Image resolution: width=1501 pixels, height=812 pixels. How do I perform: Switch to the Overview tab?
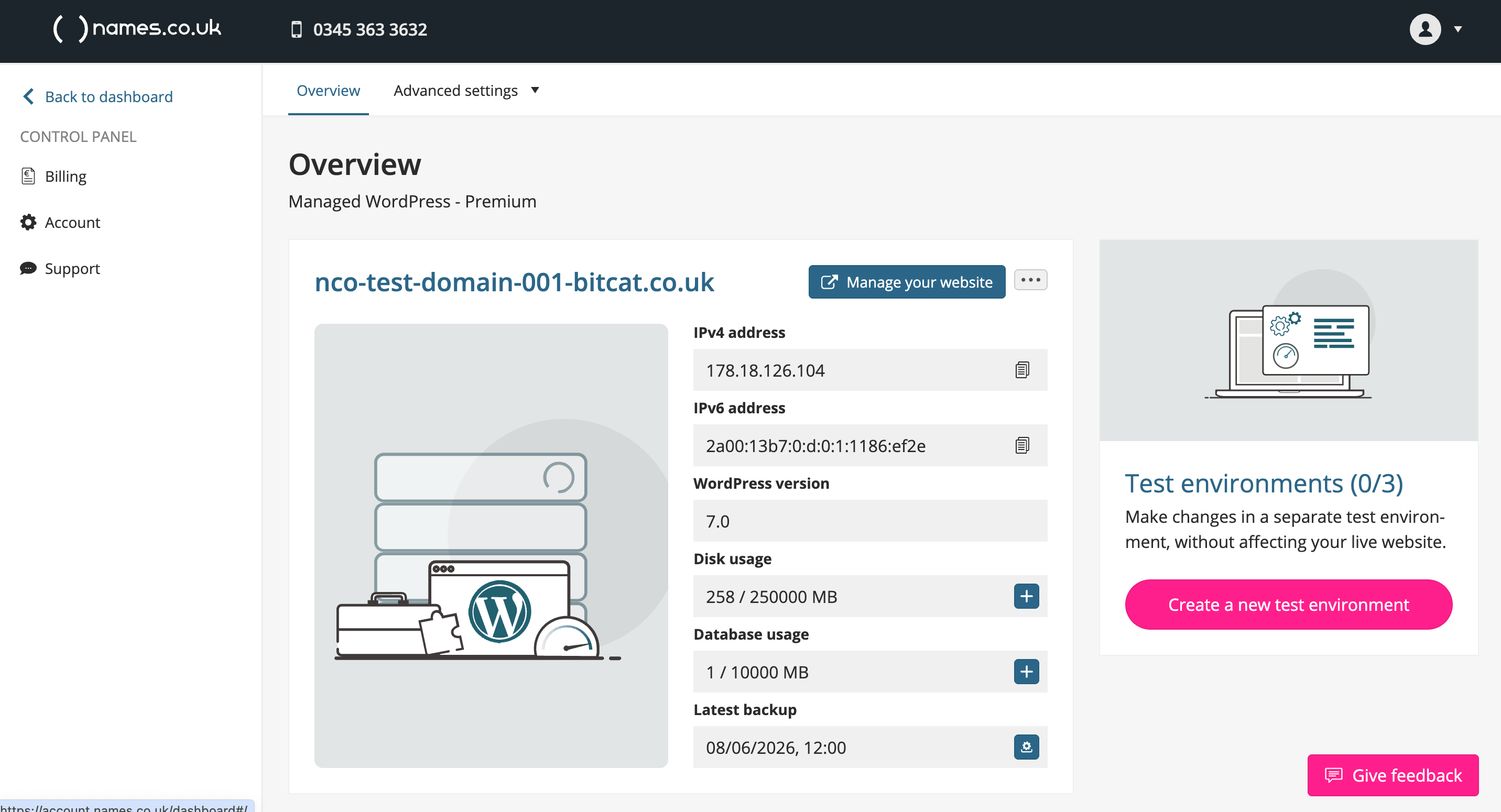tap(328, 90)
